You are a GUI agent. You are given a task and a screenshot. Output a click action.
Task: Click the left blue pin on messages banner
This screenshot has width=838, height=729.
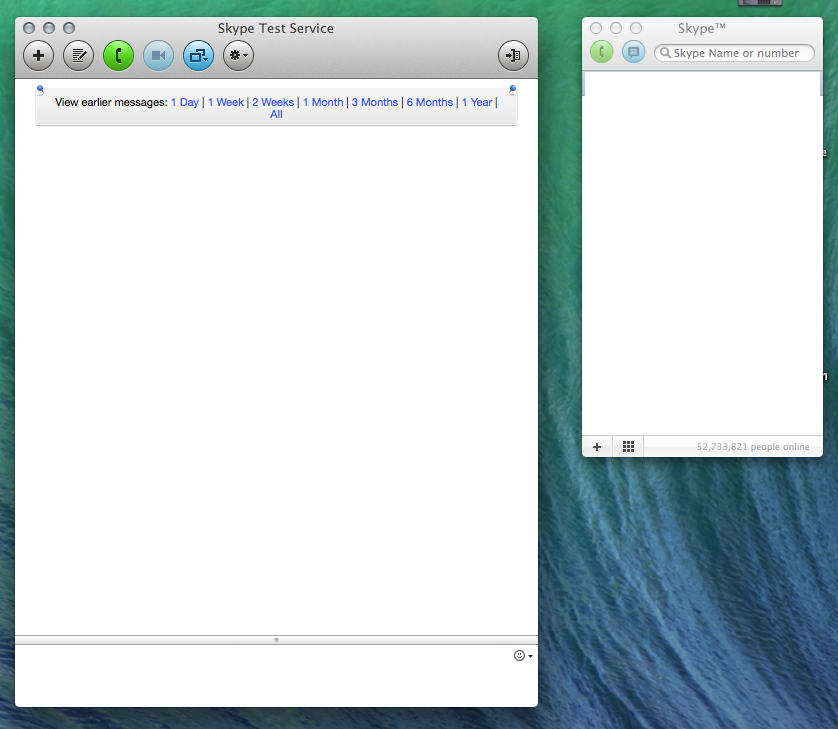(x=40, y=90)
